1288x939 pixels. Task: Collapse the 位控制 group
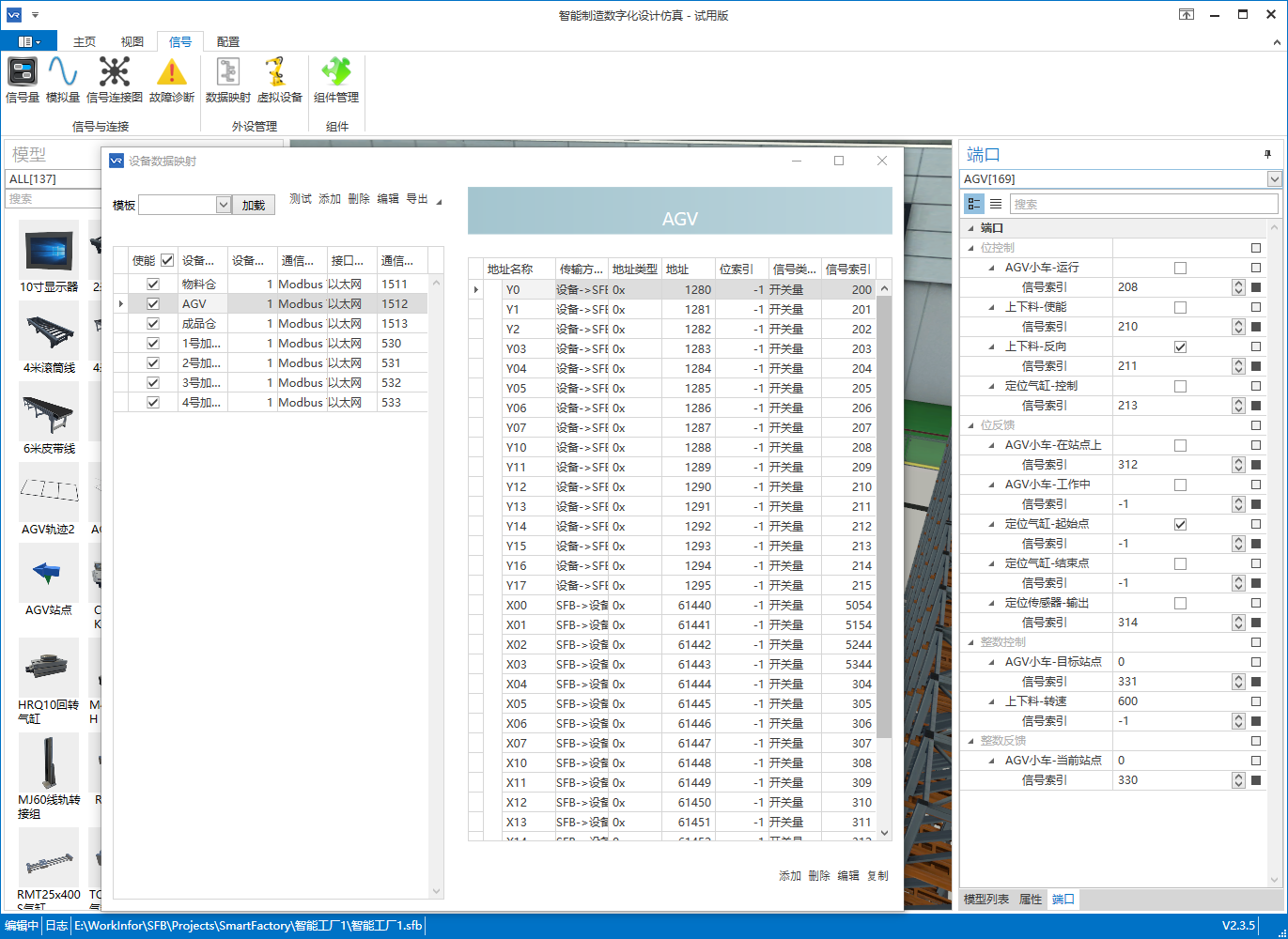(972, 248)
